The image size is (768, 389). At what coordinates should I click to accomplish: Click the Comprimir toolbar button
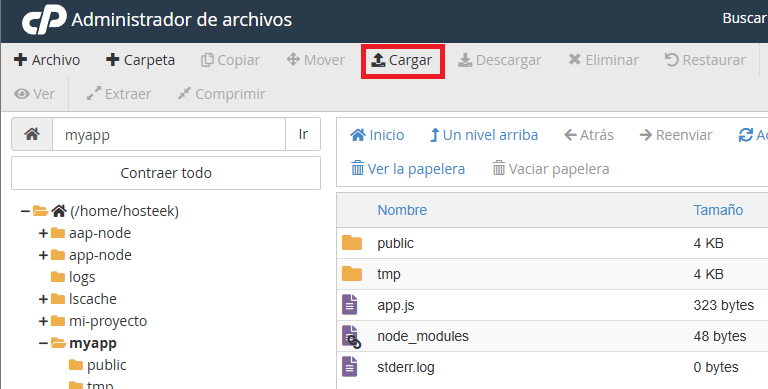coord(221,94)
